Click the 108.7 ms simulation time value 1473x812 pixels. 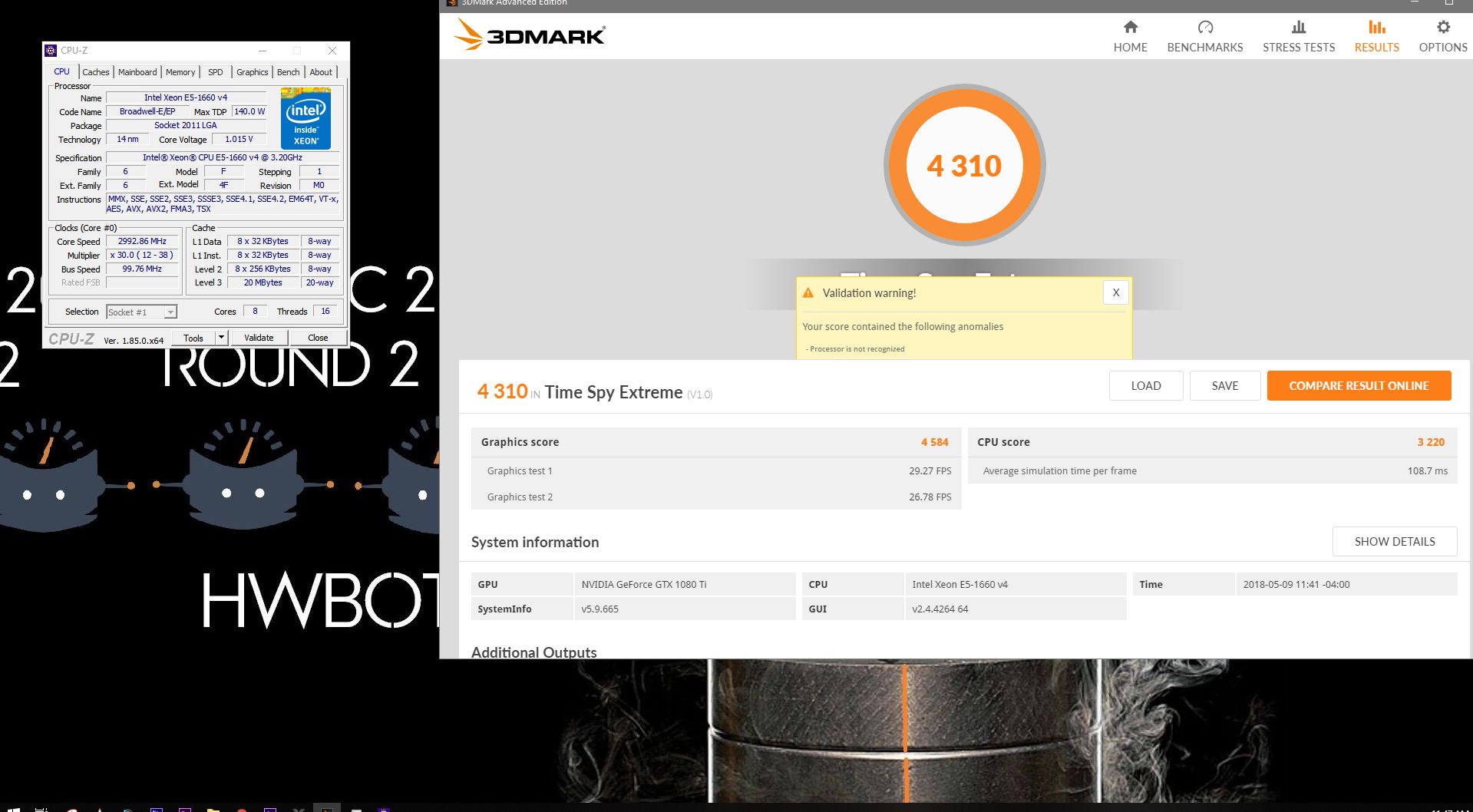coord(1427,470)
